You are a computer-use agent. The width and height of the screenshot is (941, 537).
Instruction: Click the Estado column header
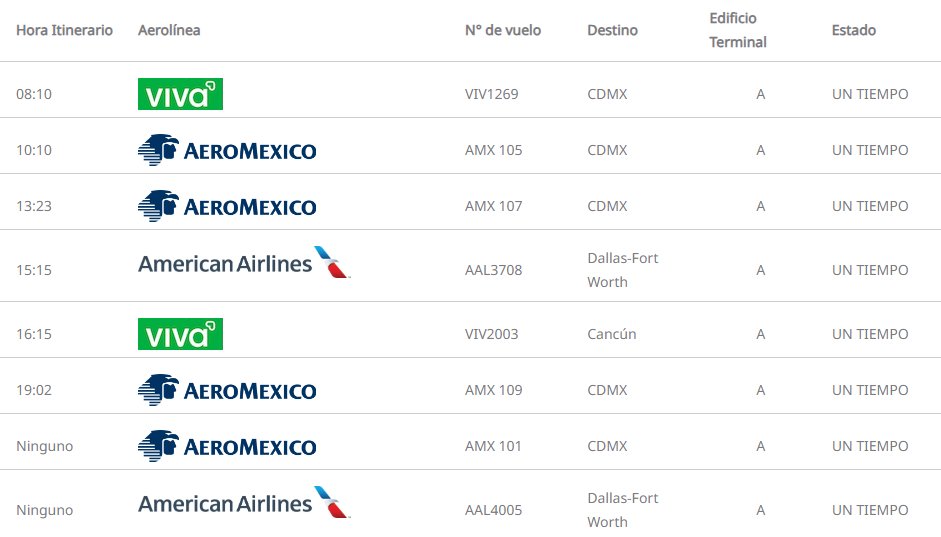tap(853, 30)
